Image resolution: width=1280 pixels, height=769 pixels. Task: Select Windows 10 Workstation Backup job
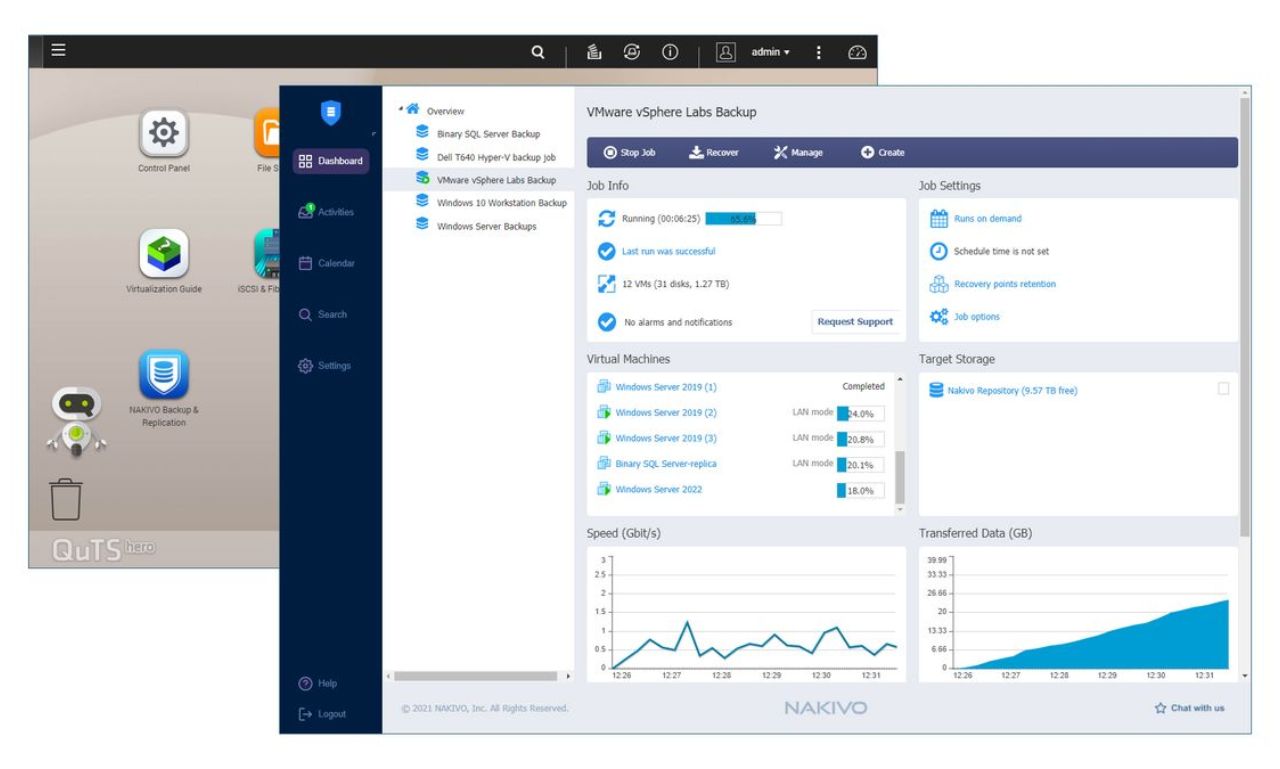501,203
